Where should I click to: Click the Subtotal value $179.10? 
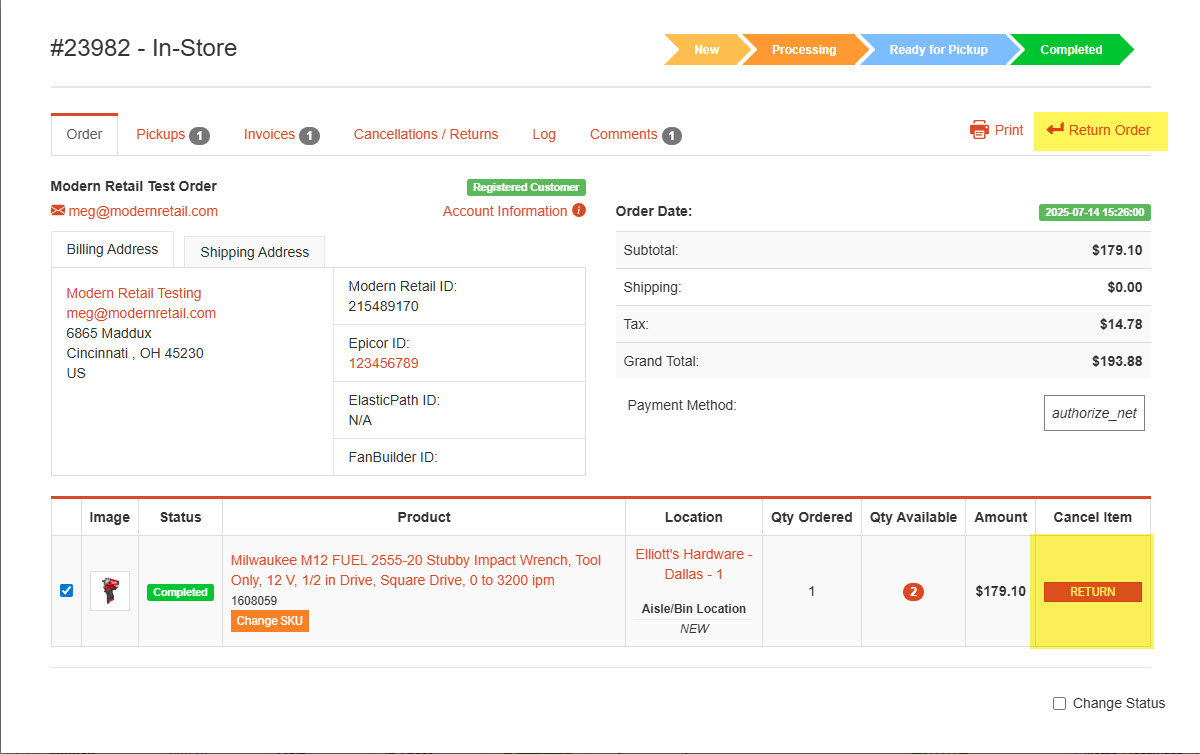tap(1117, 250)
